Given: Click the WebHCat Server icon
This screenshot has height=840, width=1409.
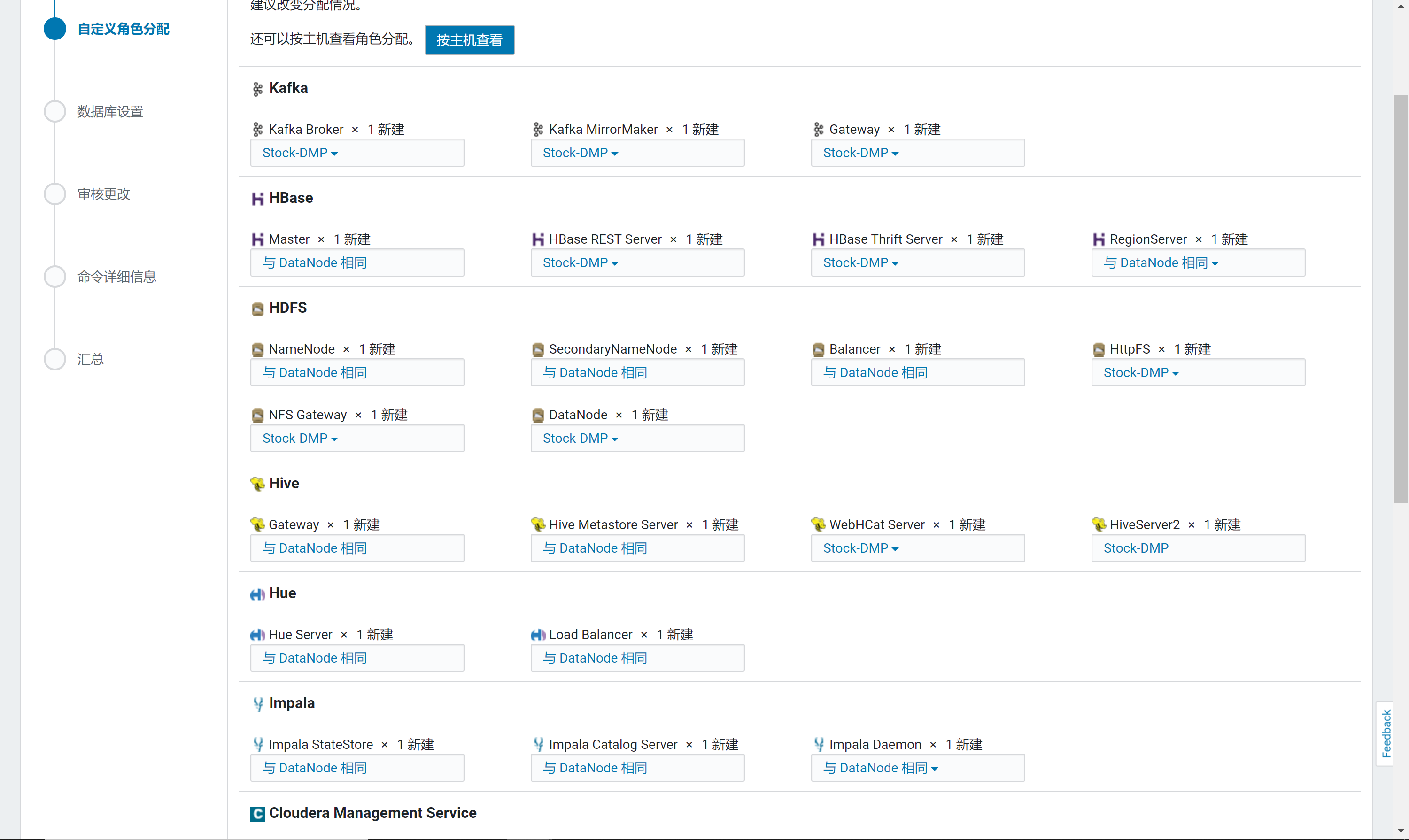Looking at the screenshot, I should [x=819, y=525].
